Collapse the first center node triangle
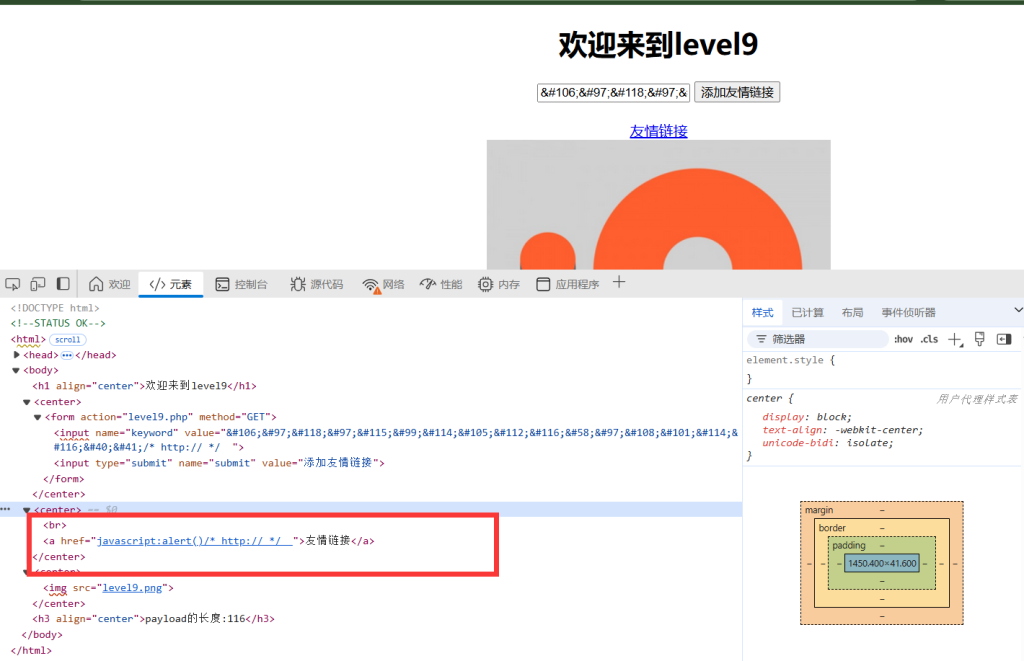This screenshot has height=661, width=1024. click(27, 402)
